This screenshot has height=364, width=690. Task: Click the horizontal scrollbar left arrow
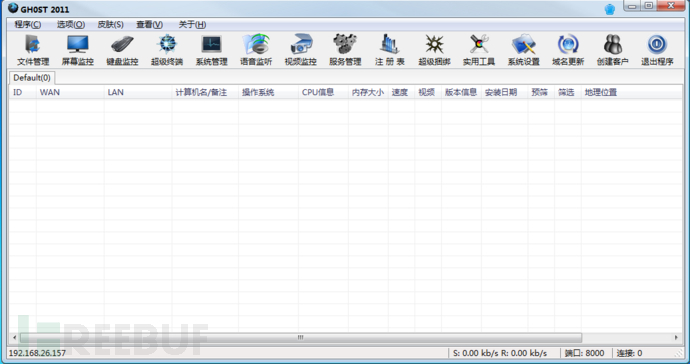click(x=14, y=338)
